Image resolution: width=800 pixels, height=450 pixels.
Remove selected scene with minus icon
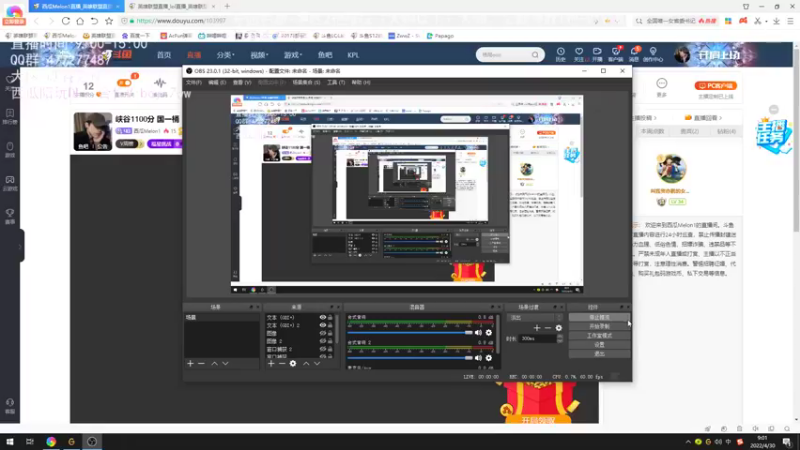click(x=202, y=363)
